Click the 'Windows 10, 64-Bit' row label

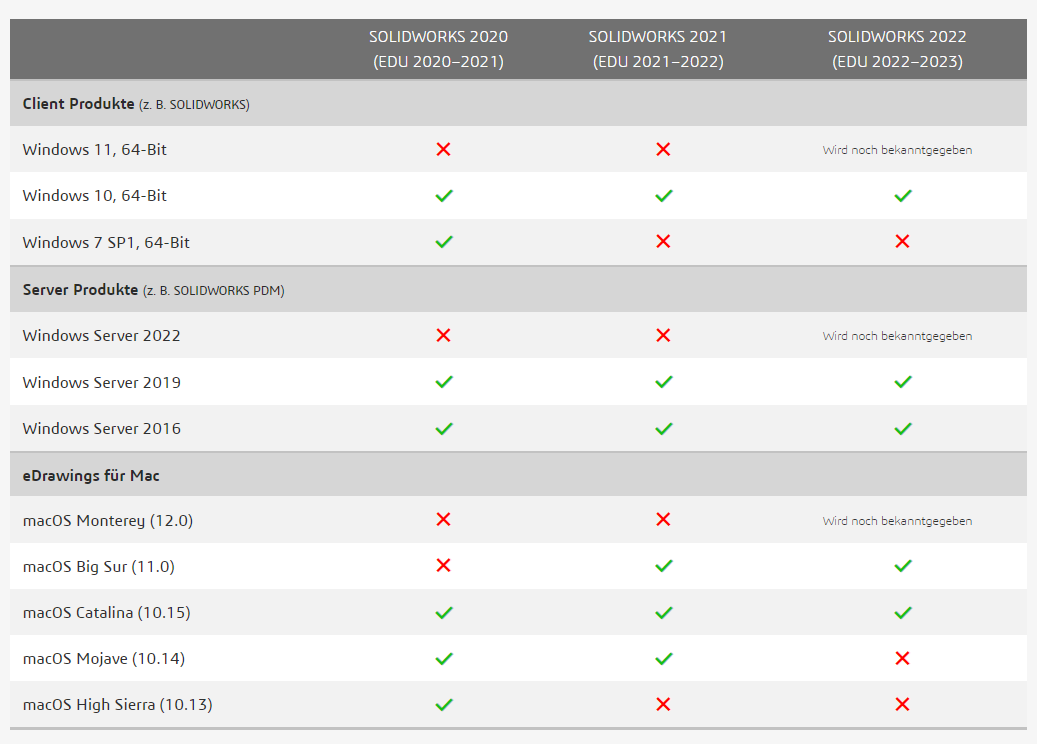(x=95, y=196)
